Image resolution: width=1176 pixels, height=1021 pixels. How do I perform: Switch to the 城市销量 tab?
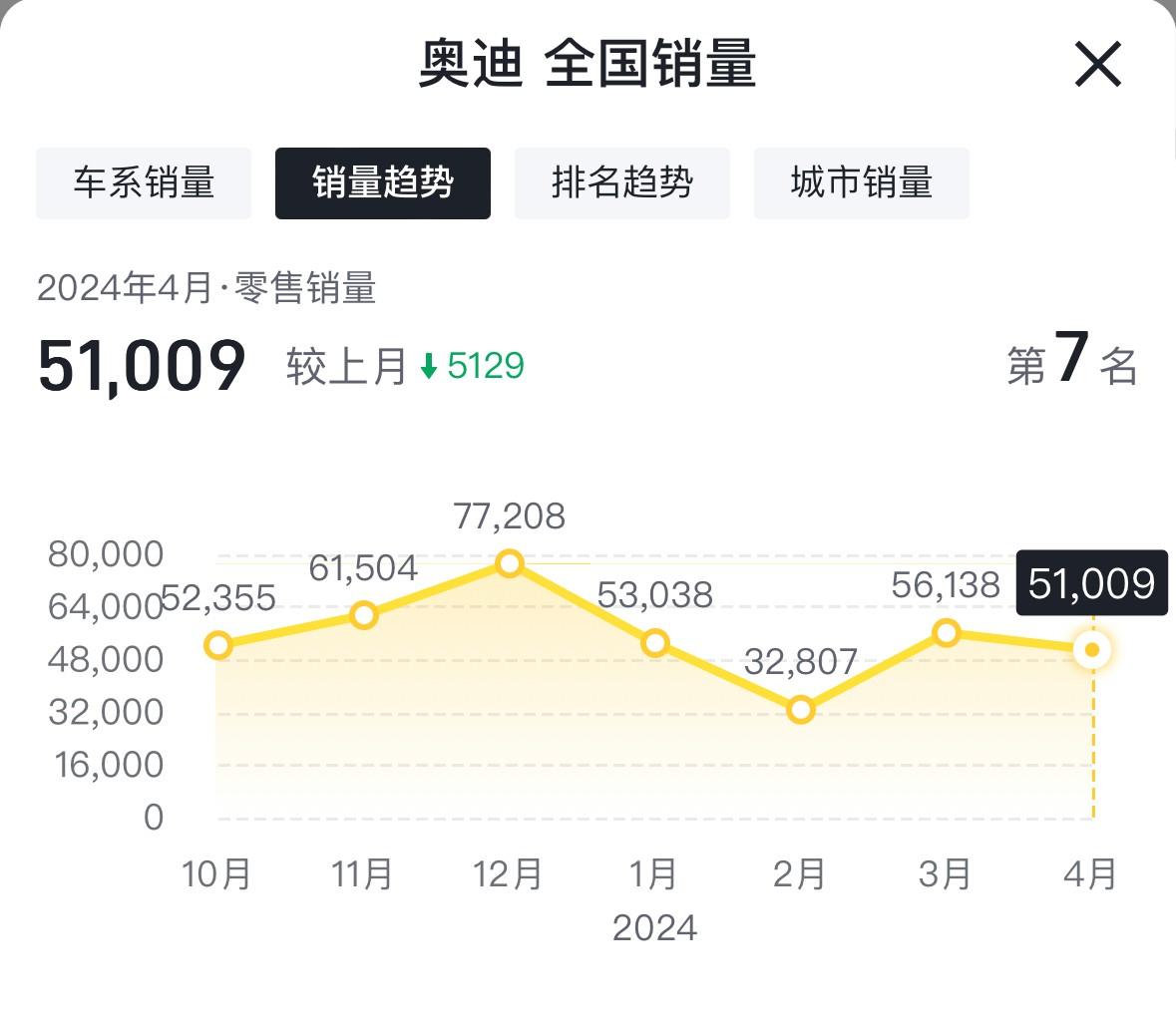coord(862,183)
